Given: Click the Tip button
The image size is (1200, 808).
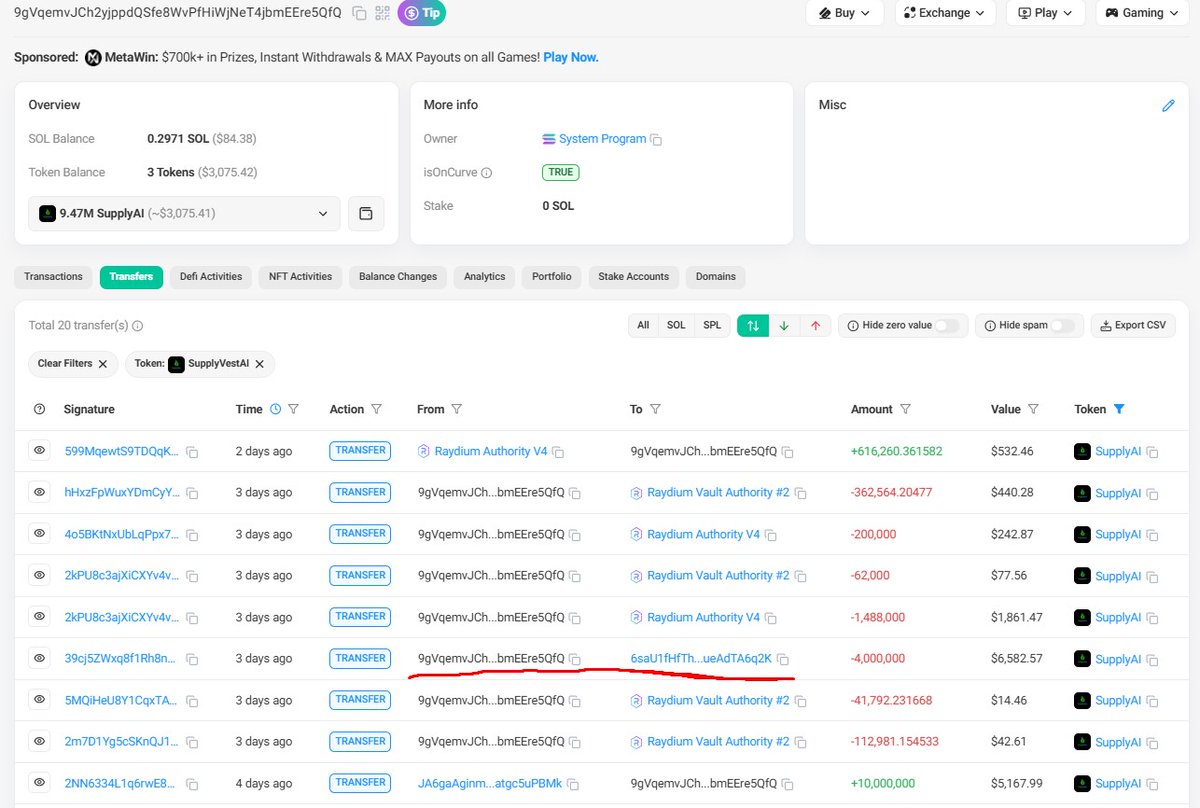Looking at the screenshot, I should (422, 13).
